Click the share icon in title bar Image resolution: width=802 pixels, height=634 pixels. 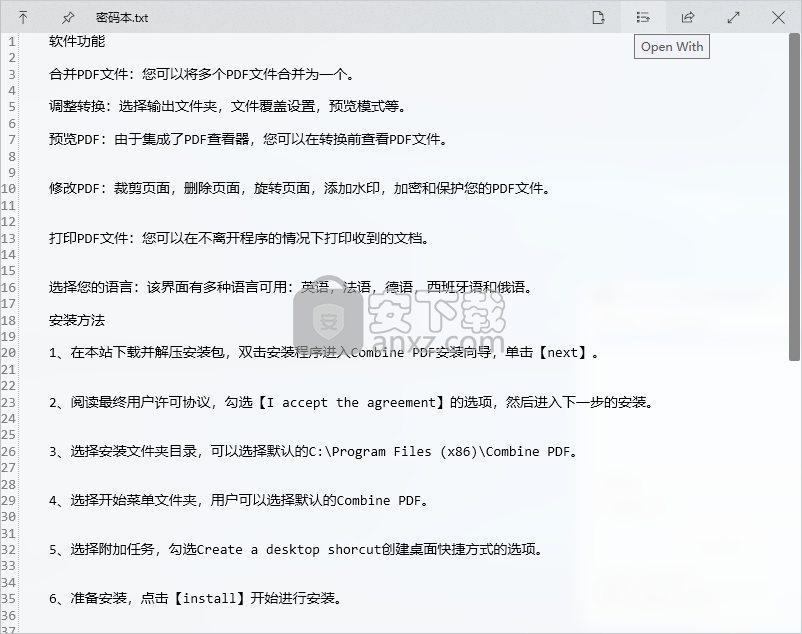pyautogui.click(x=688, y=17)
